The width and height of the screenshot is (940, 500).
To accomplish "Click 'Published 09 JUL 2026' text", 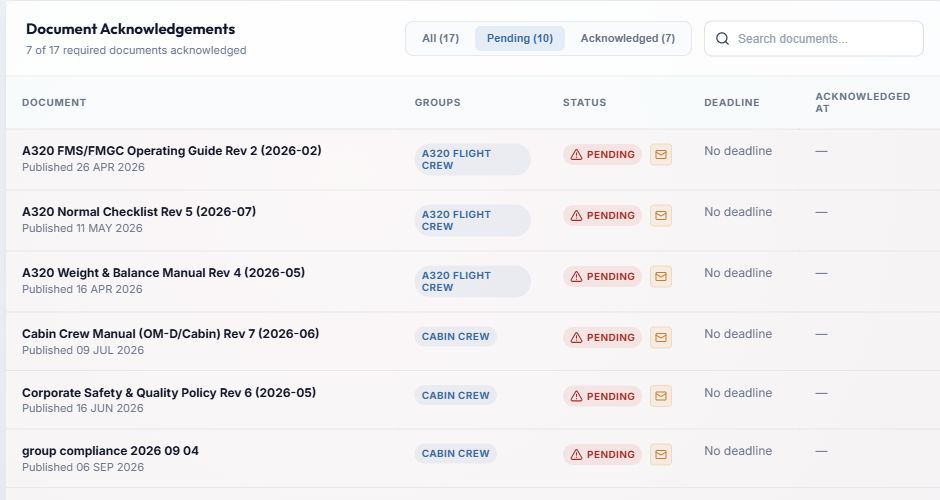I will click(x=83, y=350).
